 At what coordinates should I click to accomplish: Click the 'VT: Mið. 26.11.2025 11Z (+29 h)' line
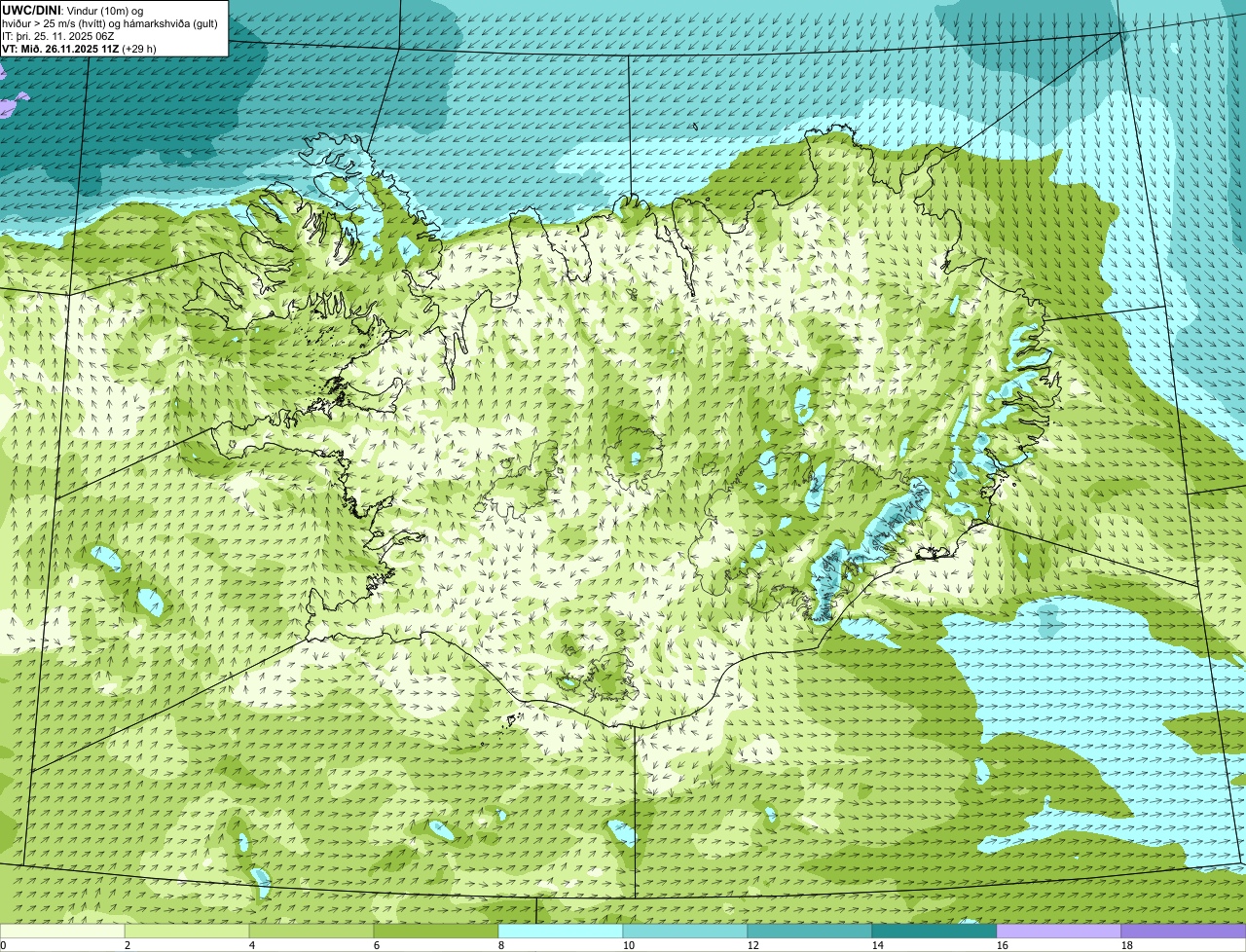point(79,48)
